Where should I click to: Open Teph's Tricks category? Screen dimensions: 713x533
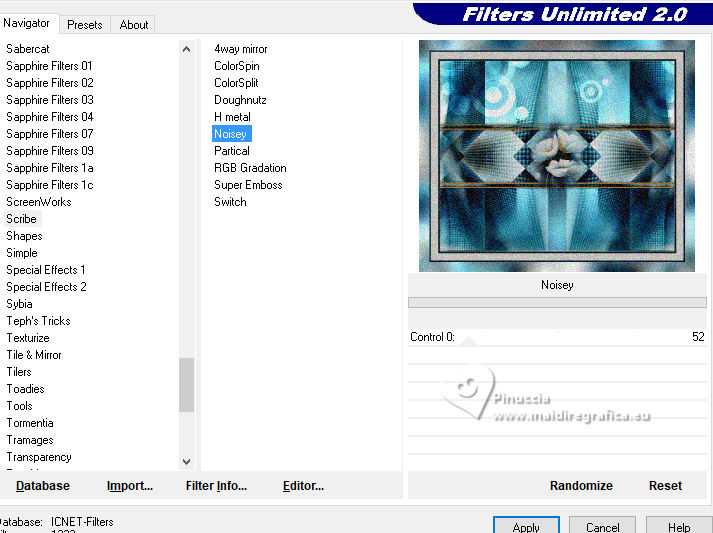pos(38,321)
